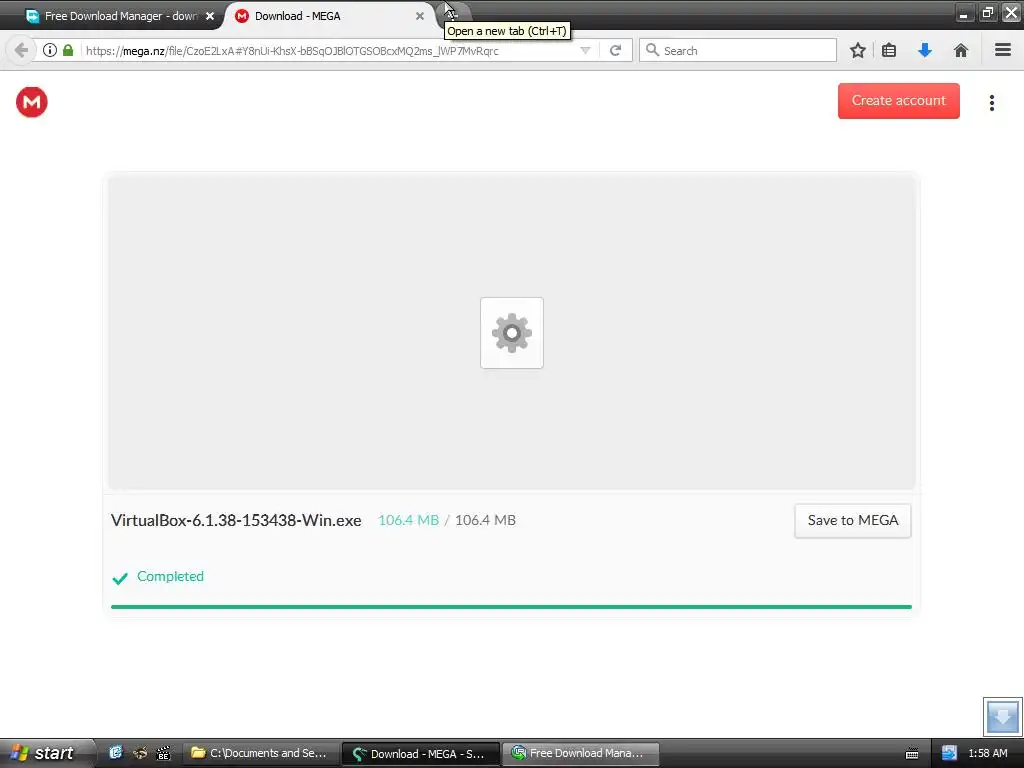Show site information via the info icon

pyautogui.click(x=50, y=50)
